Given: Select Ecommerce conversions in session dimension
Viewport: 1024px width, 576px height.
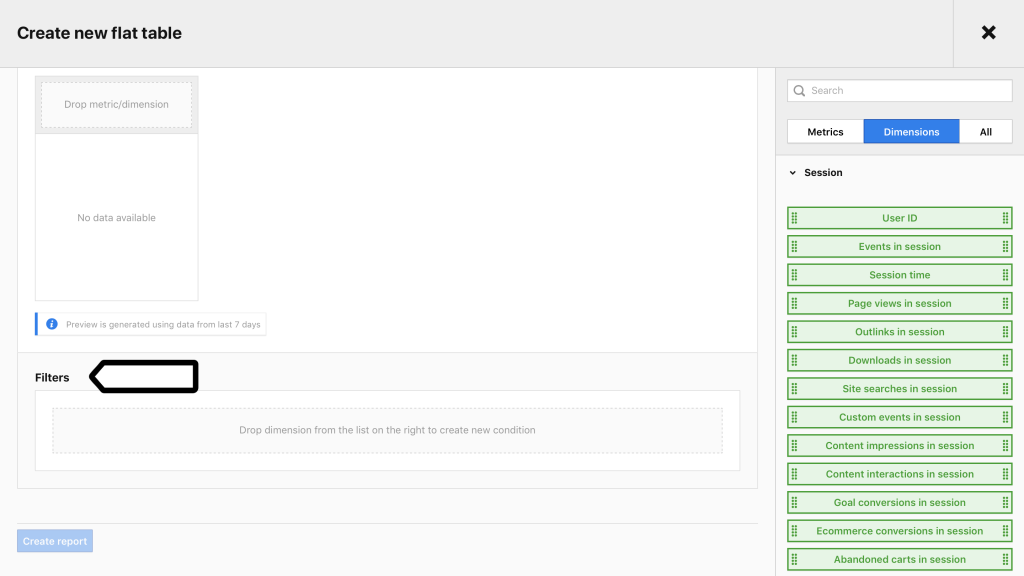Looking at the screenshot, I should coord(899,531).
